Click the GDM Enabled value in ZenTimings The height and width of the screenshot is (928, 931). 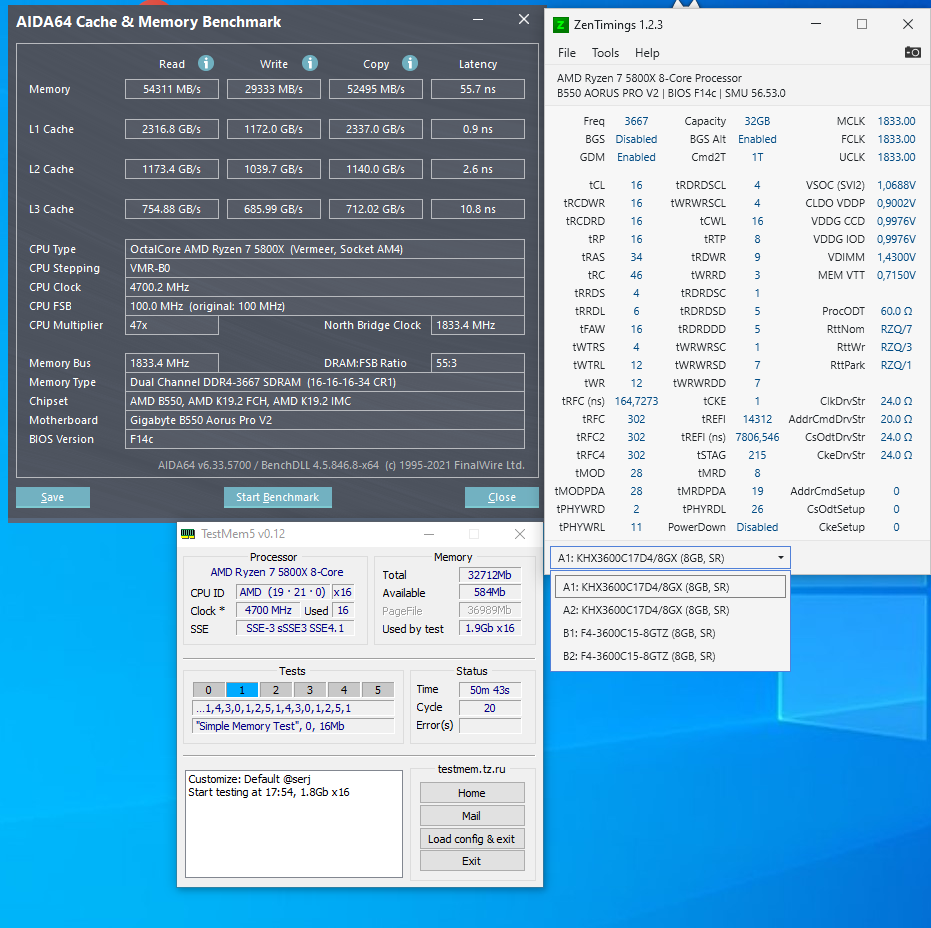[636, 157]
